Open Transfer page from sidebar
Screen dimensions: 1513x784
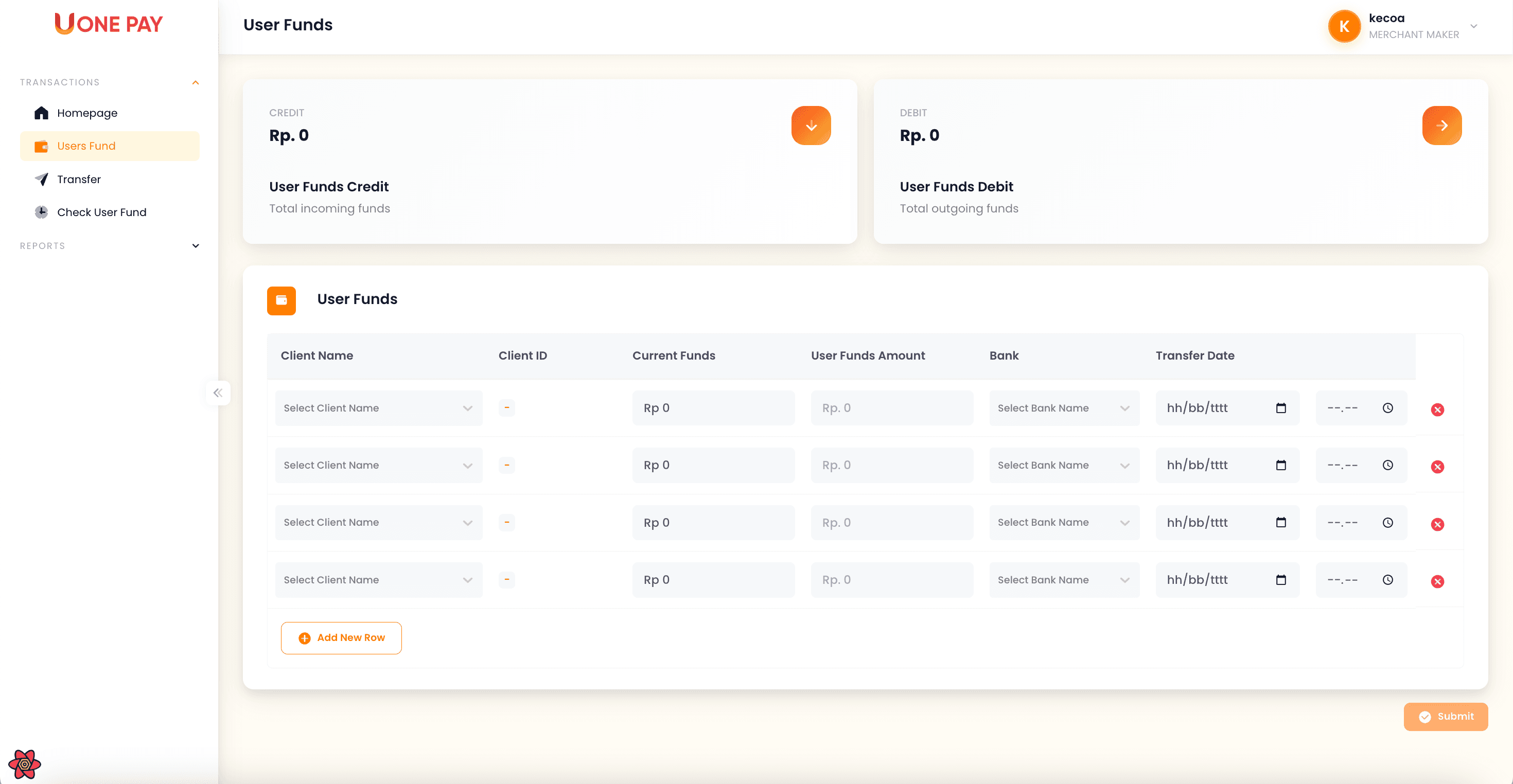[79, 179]
